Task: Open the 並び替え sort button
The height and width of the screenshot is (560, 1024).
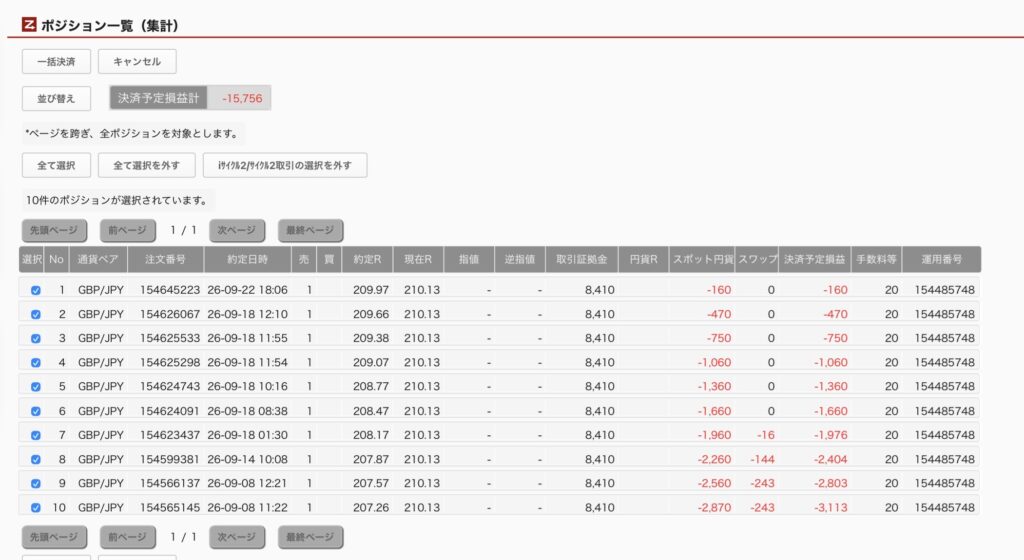Action: point(56,99)
